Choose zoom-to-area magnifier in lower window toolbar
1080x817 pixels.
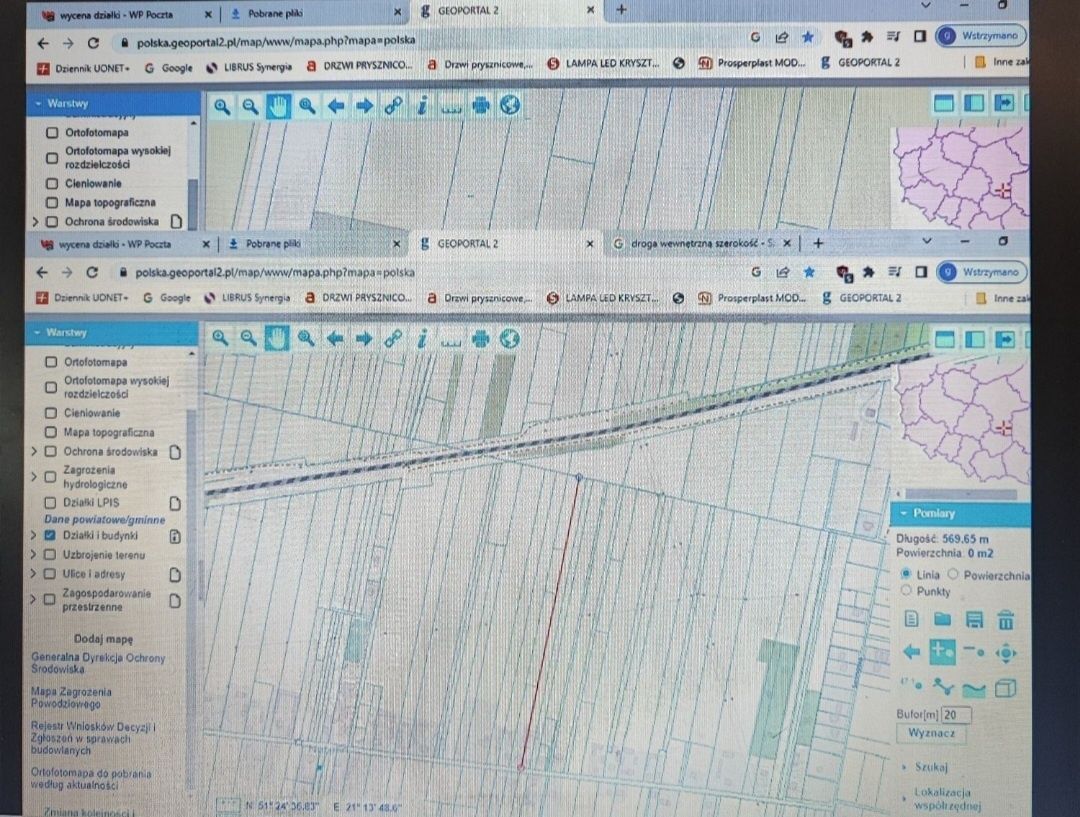306,338
